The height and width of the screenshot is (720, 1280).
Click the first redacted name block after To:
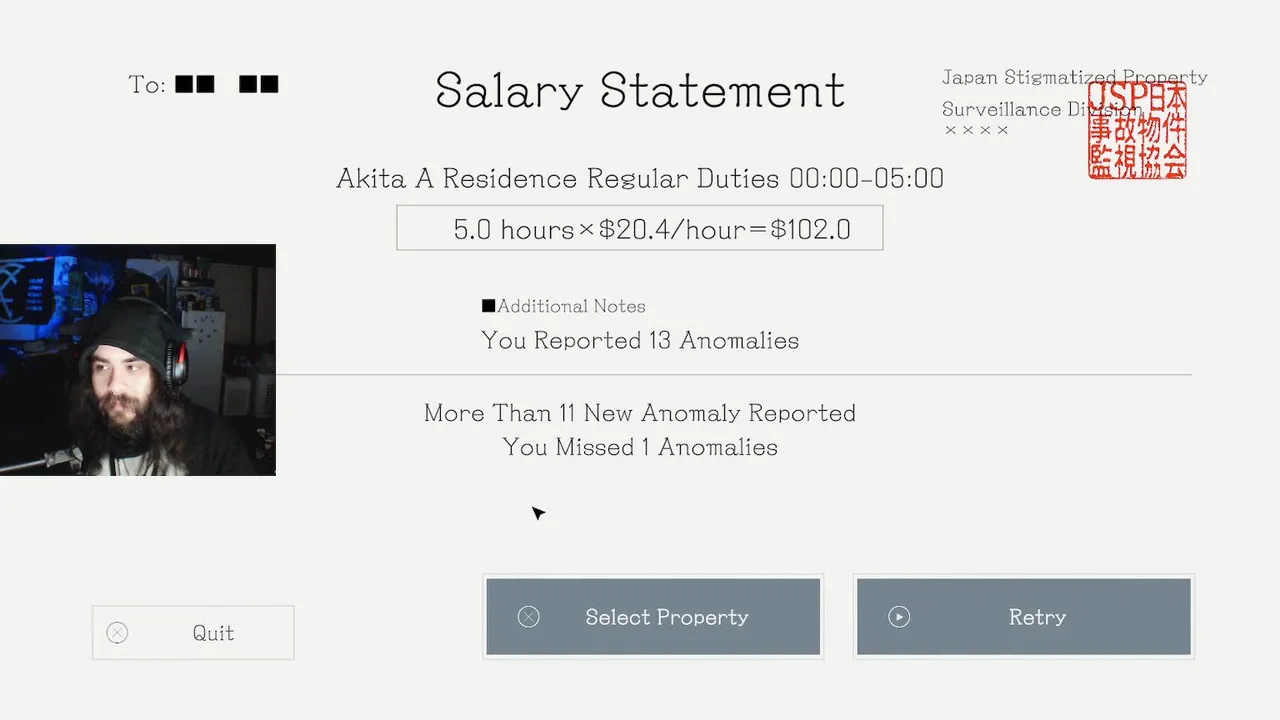[195, 84]
